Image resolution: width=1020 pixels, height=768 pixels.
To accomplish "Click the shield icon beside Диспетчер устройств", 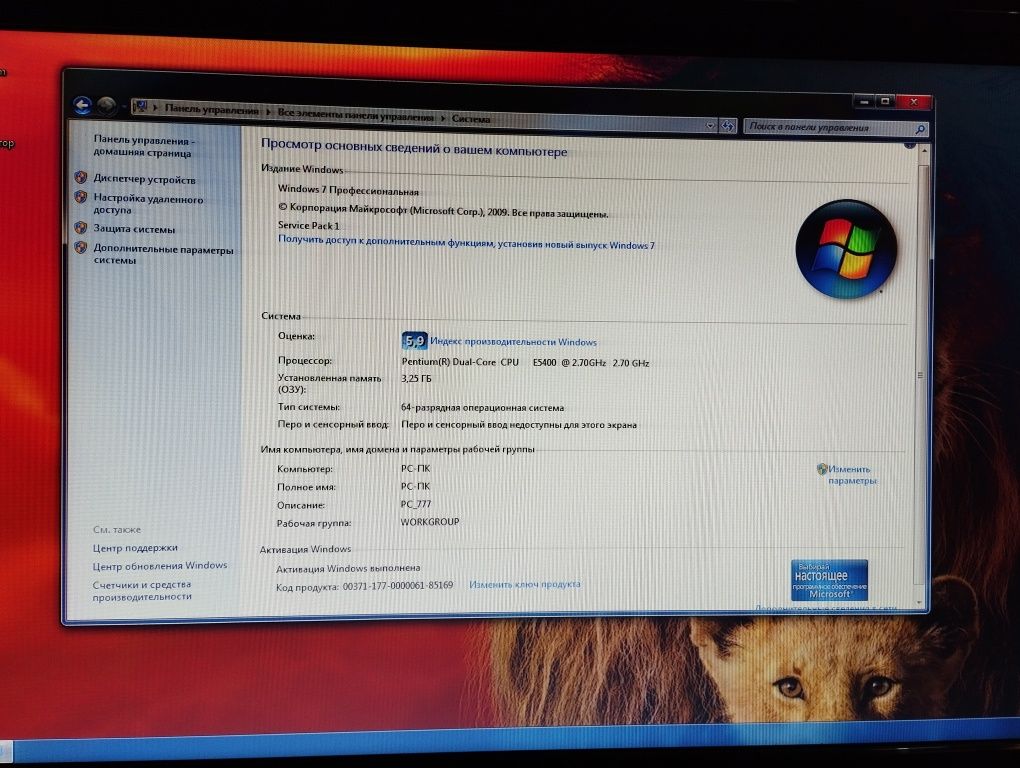I will [81, 177].
